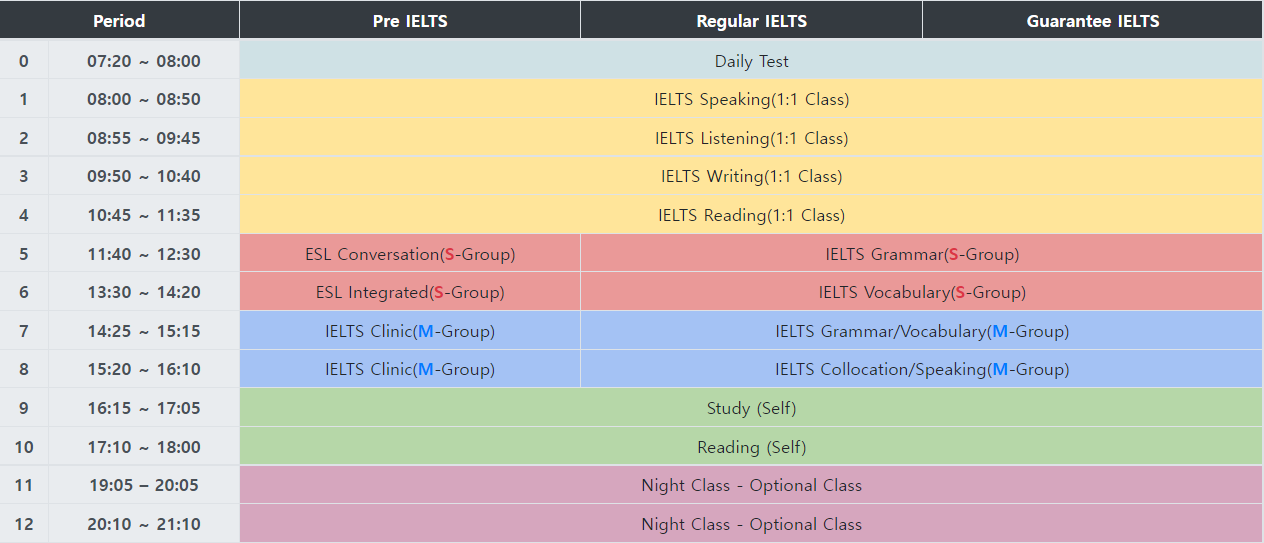Select the IELTS Vocabulary(S-Group) cell
1264x543 pixels.
click(921, 292)
